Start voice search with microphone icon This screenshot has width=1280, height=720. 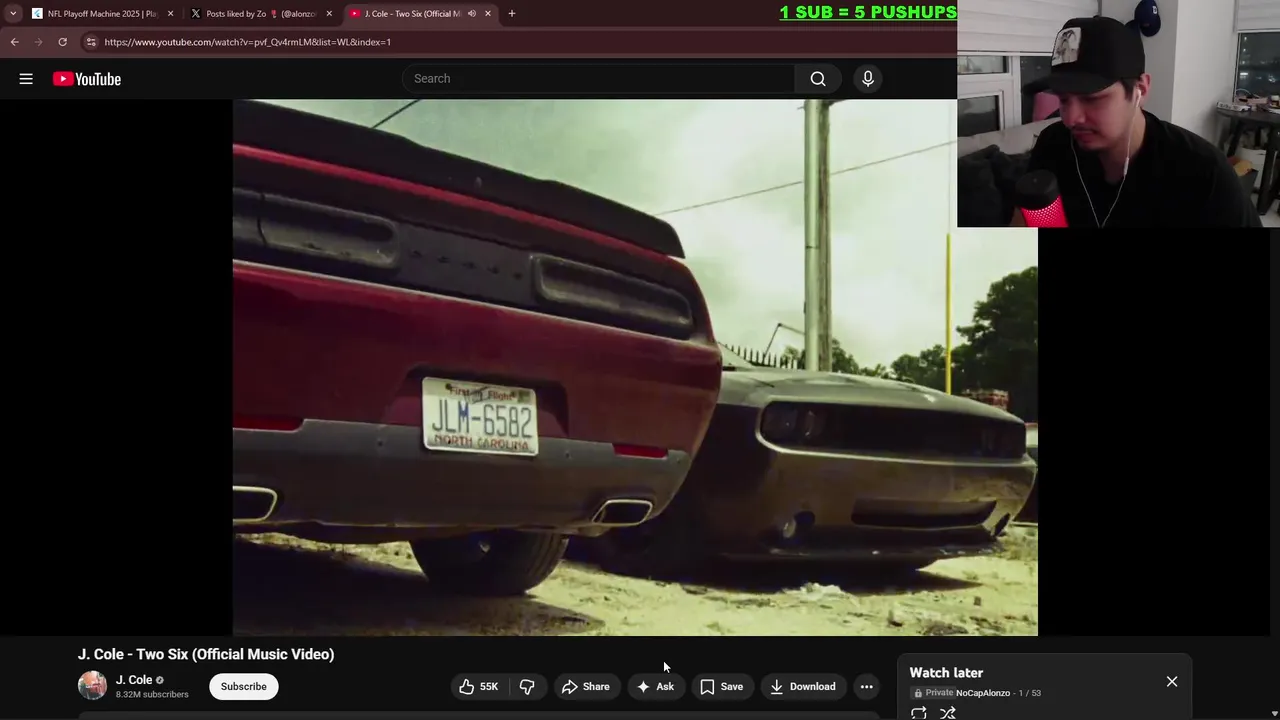click(868, 79)
